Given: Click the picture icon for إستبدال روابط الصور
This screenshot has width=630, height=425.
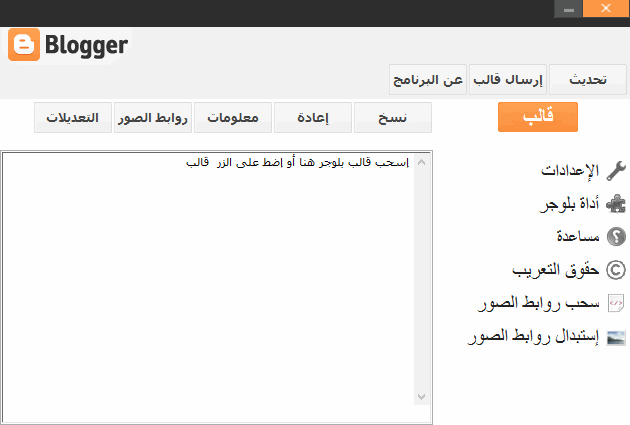Looking at the screenshot, I should click(x=616, y=337).
